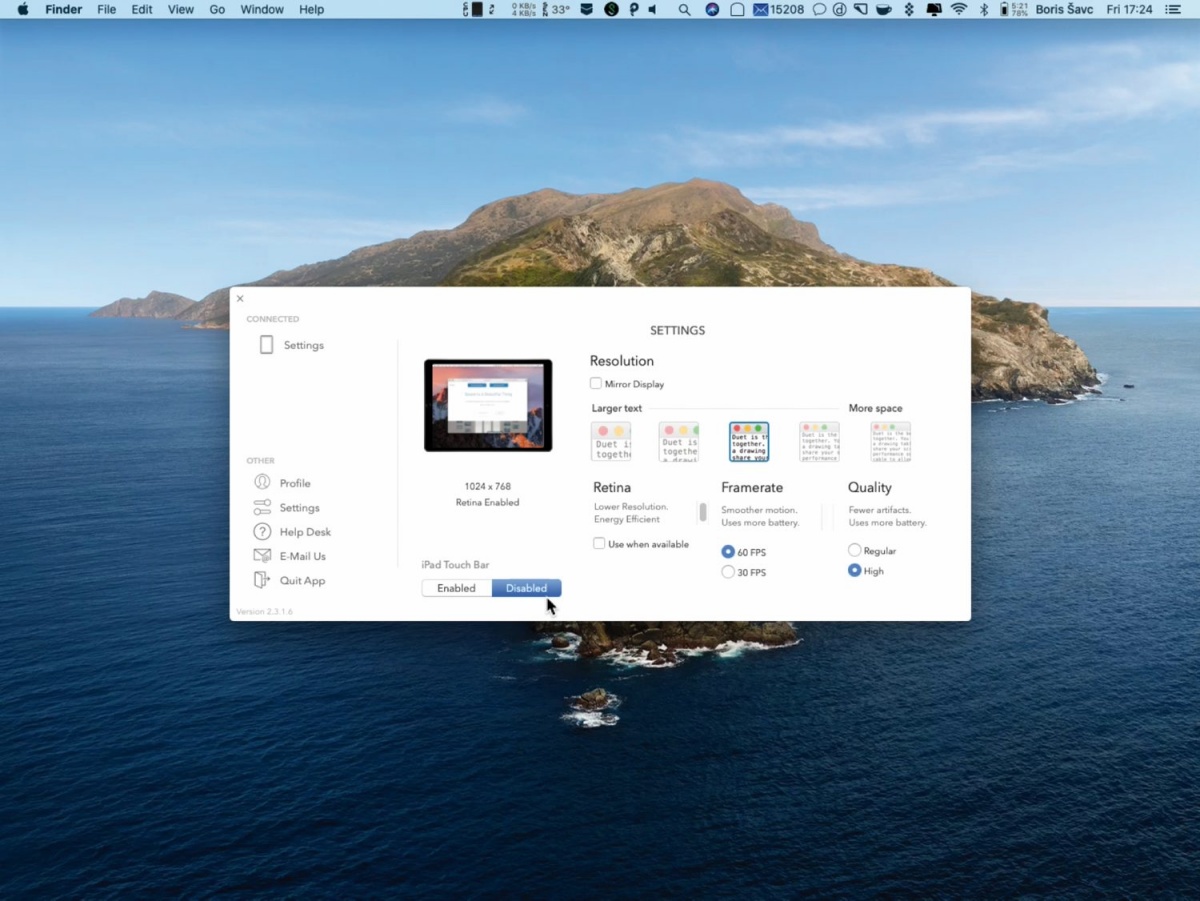Click the Siri icon in menu bar
1200x901 pixels.
pos(712,9)
